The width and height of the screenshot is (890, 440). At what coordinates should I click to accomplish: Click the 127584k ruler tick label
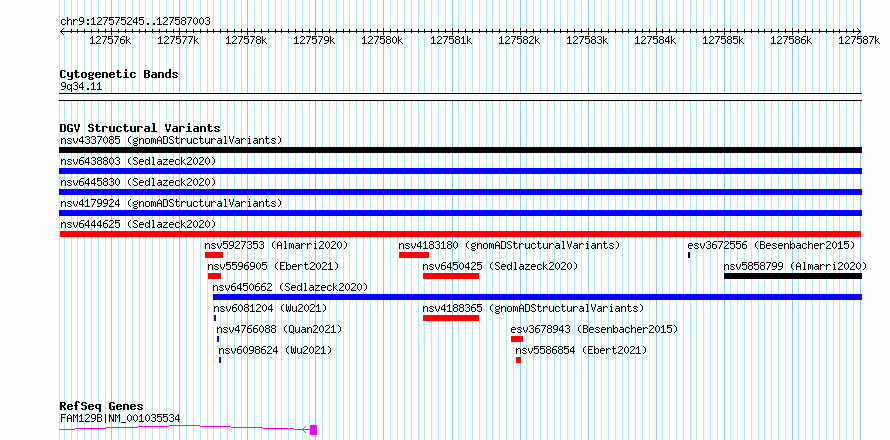pyautogui.click(x=656, y=40)
